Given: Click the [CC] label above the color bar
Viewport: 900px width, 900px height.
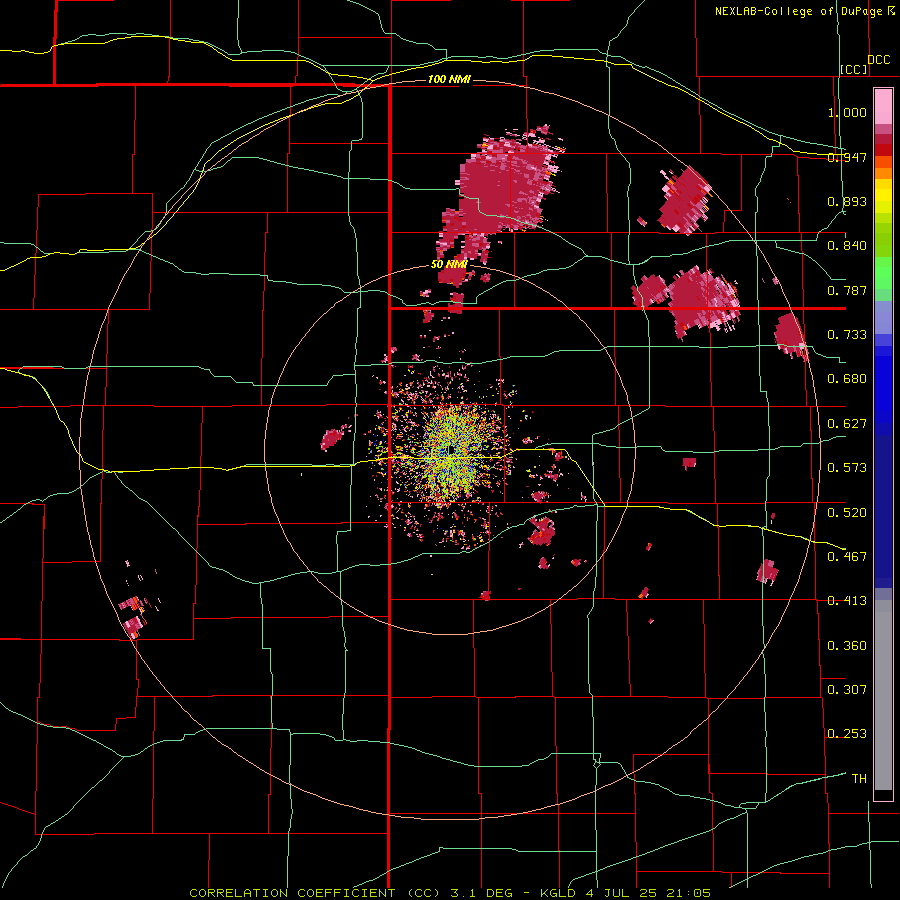Looking at the screenshot, I should (x=854, y=69).
